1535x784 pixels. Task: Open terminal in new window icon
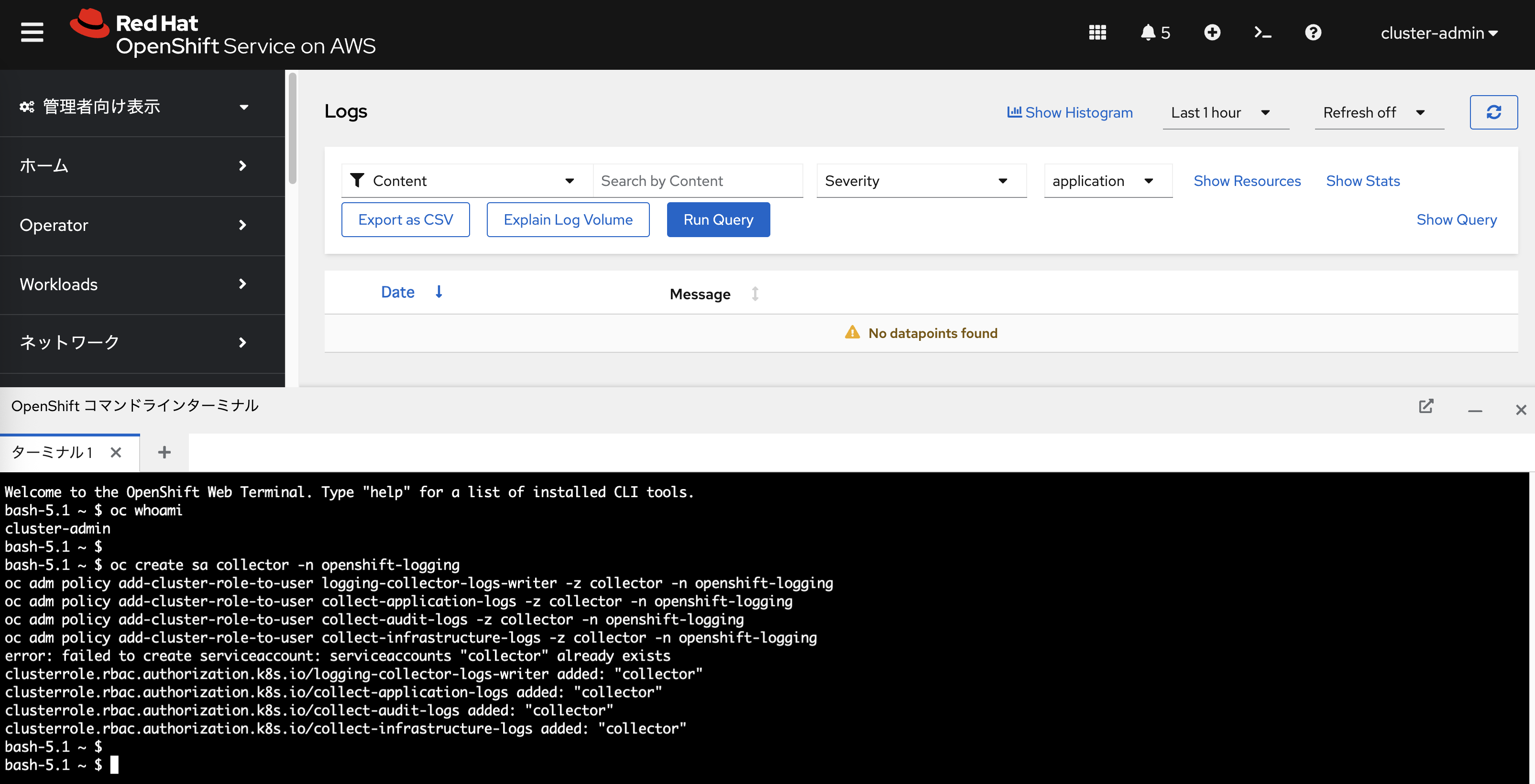[1426, 406]
